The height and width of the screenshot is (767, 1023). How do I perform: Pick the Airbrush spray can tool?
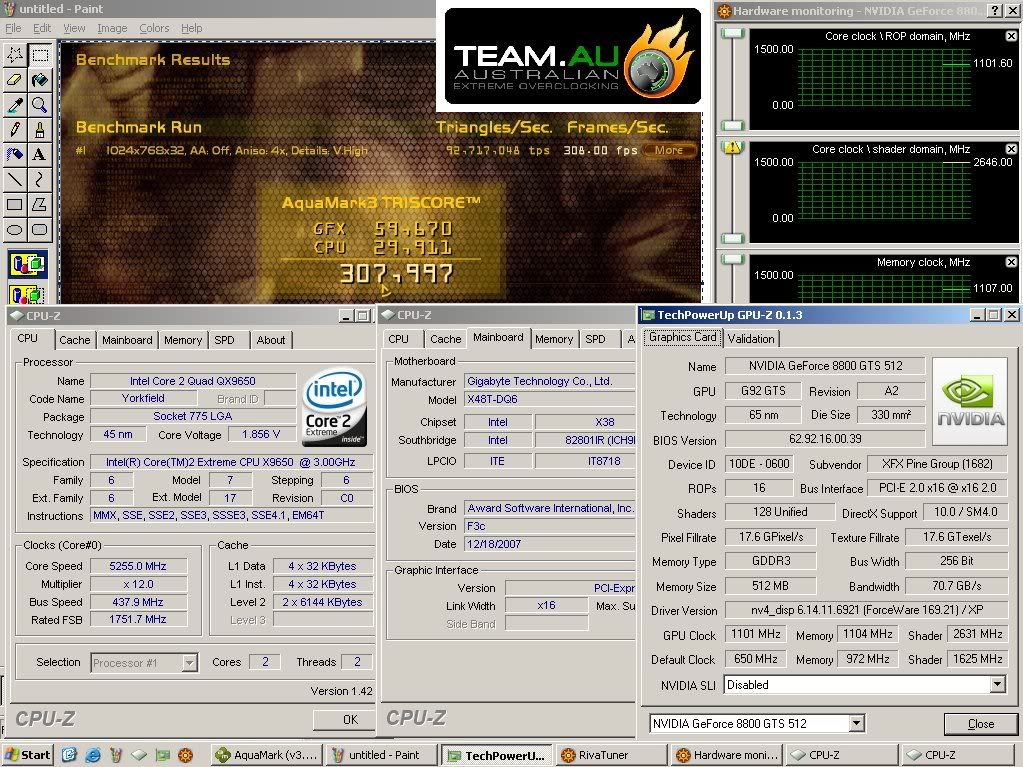coord(15,155)
